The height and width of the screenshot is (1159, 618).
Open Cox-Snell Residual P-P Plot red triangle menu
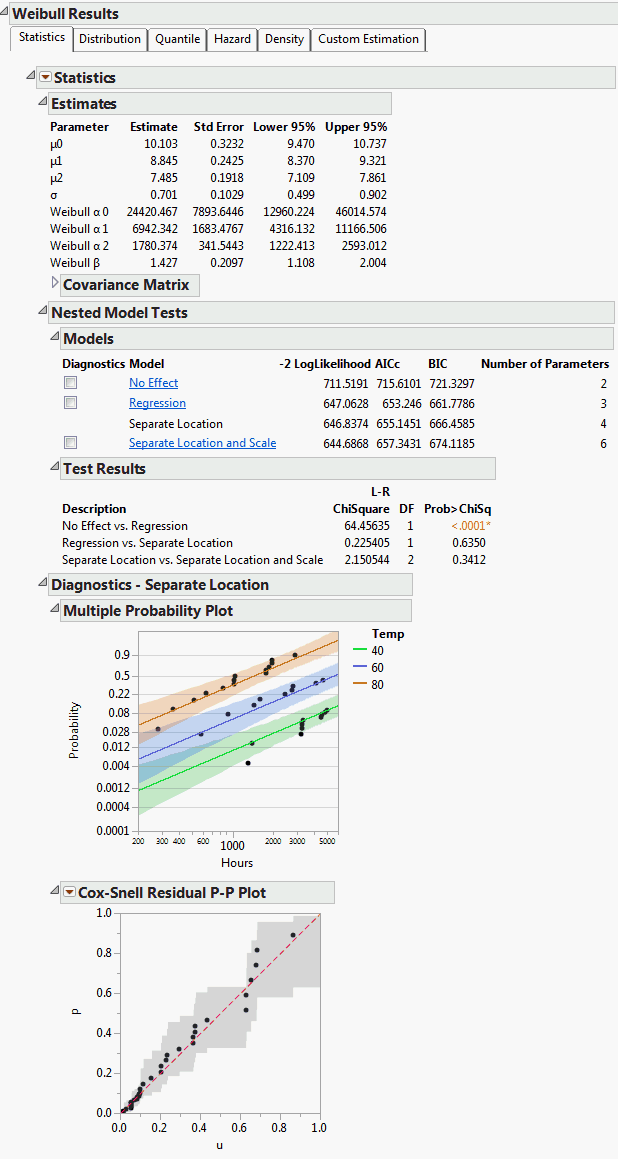69,892
